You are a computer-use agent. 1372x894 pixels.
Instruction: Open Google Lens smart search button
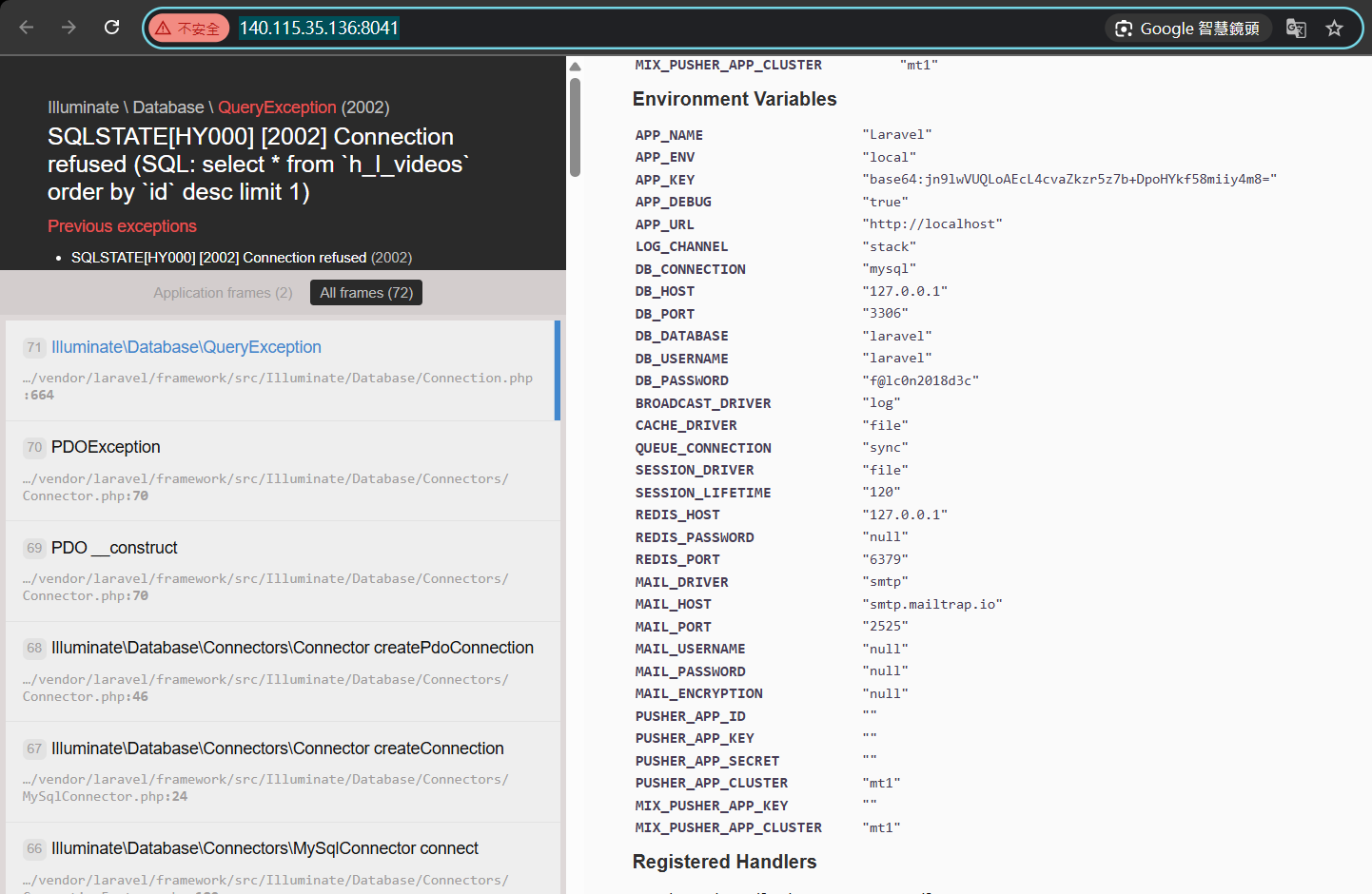point(1188,29)
